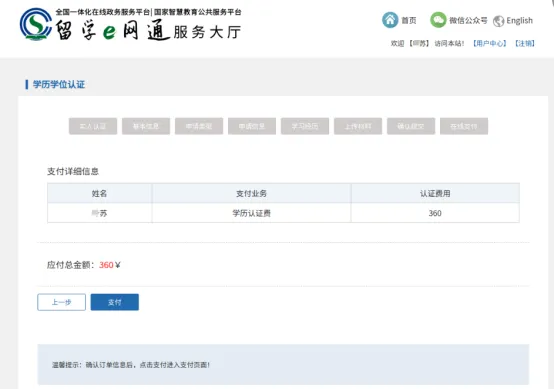The height and width of the screenshot is (389, 554).
Task: Click the 姓名 column header
Action: coord(99,193)
